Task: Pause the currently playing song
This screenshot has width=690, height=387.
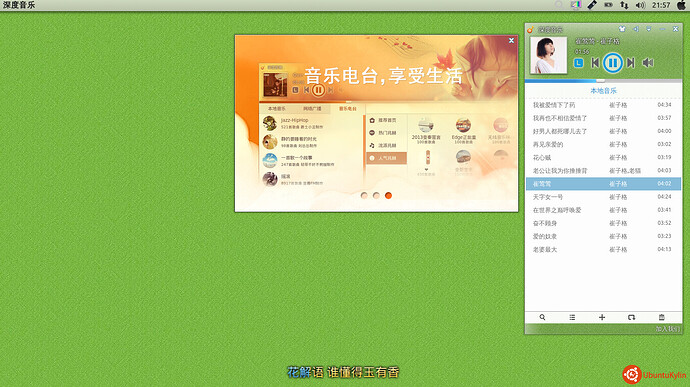Action: (x=612, y=63)
